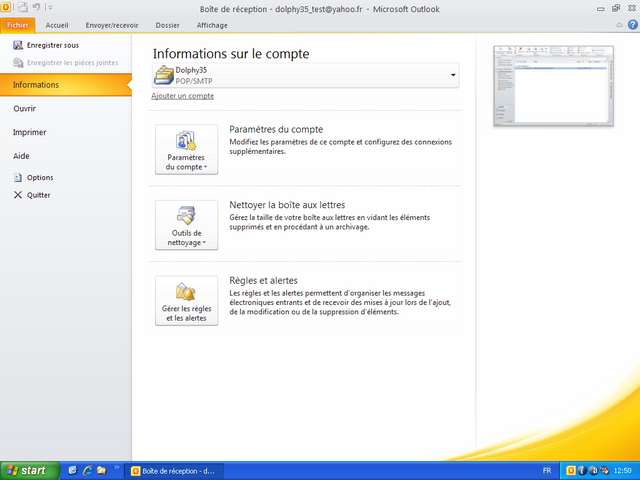The width and height of the screenshot is (640, 480).
Task: Click the send/receive quick access toolbar icon
Action: pos(22,7)
